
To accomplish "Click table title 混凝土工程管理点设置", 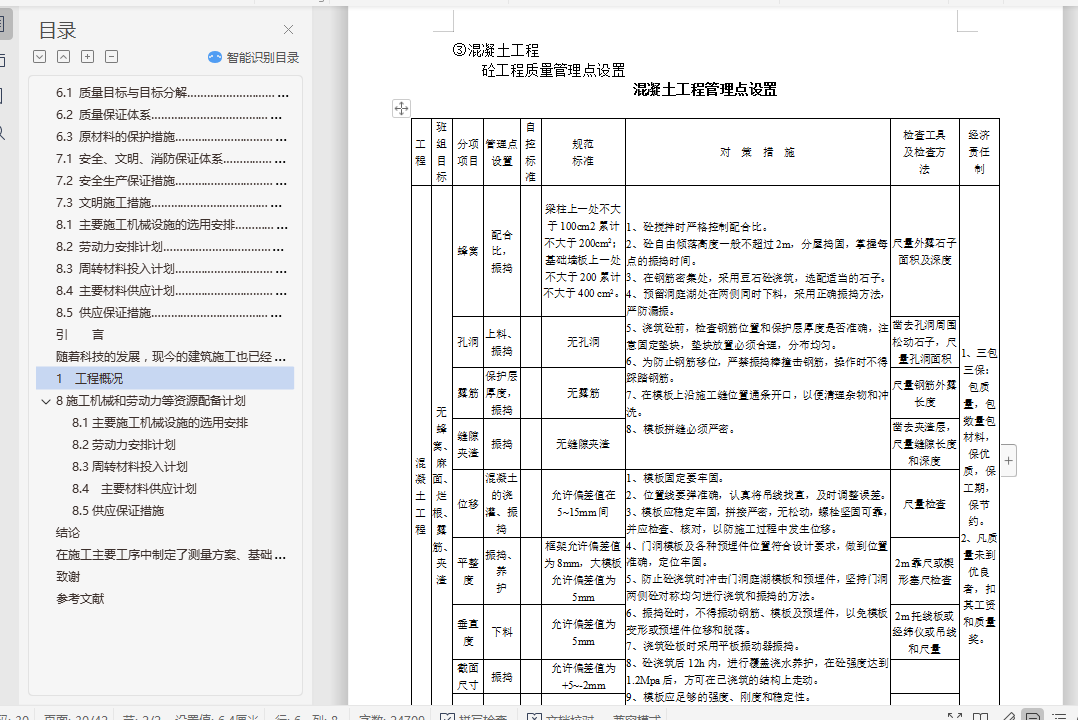I will [x=705, y=89].
